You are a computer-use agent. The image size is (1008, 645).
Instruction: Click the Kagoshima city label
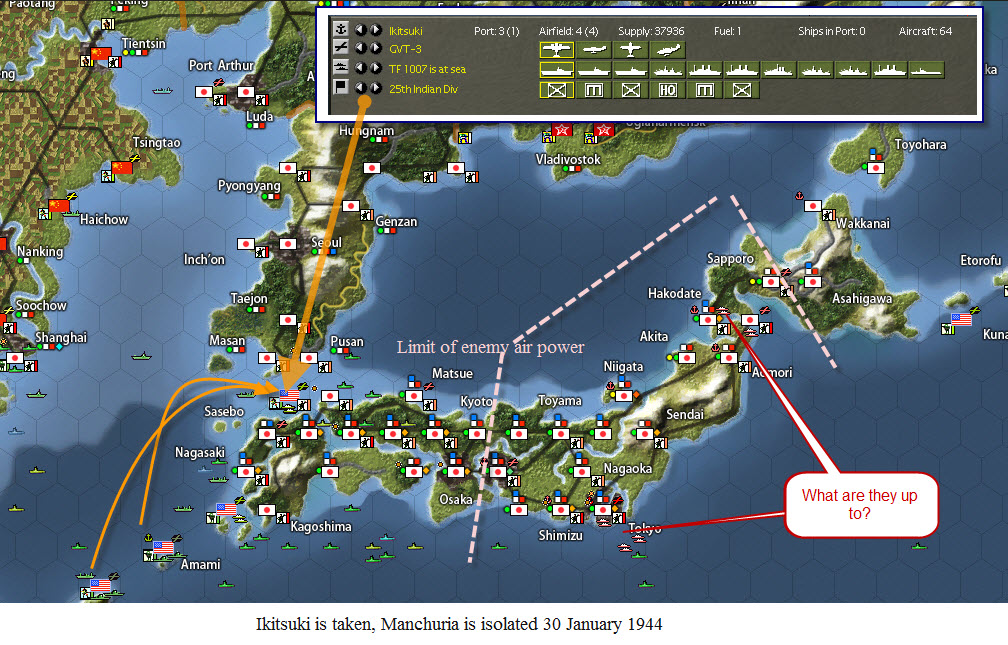click(x=321, y=527)
